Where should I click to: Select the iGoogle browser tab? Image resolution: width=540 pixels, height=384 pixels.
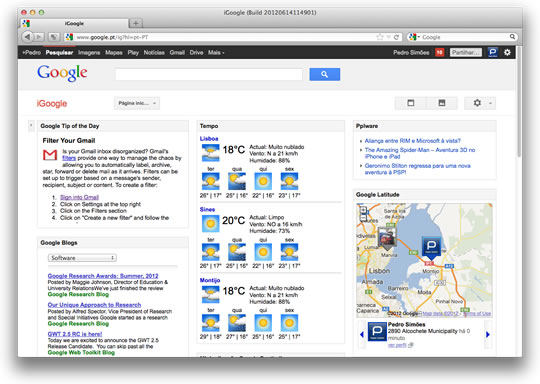74,23
